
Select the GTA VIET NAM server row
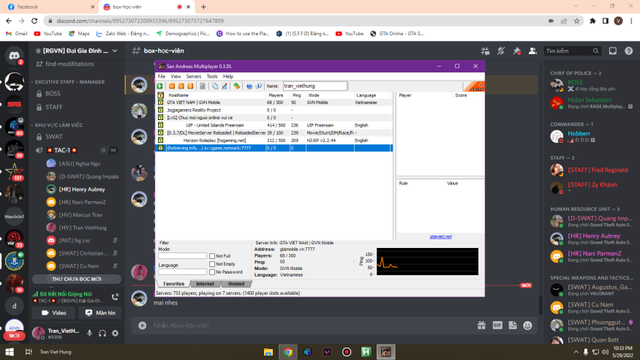[x=275, y=102]
